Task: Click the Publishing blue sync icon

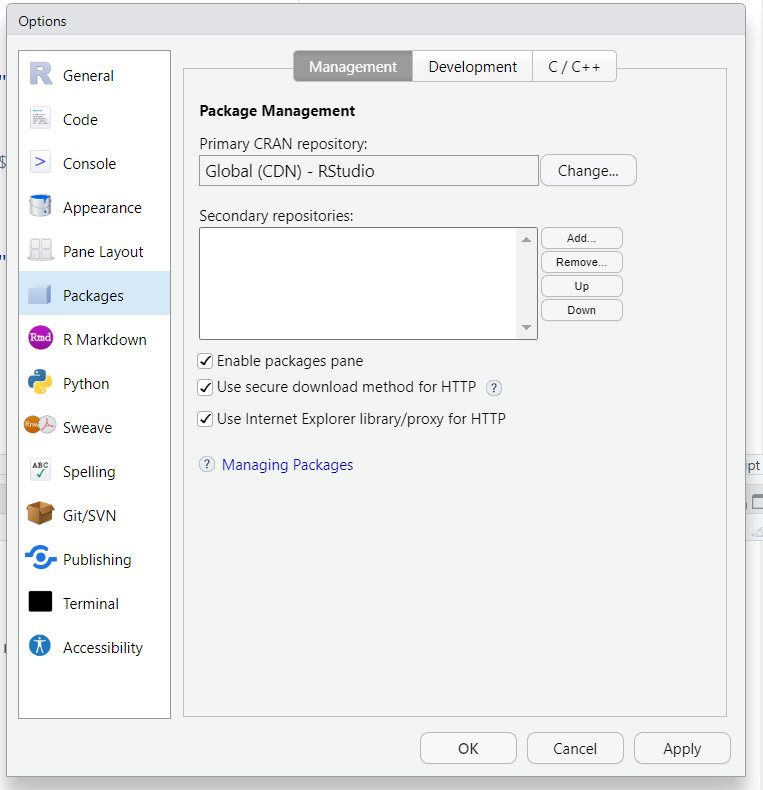Action: pos(40,557)
